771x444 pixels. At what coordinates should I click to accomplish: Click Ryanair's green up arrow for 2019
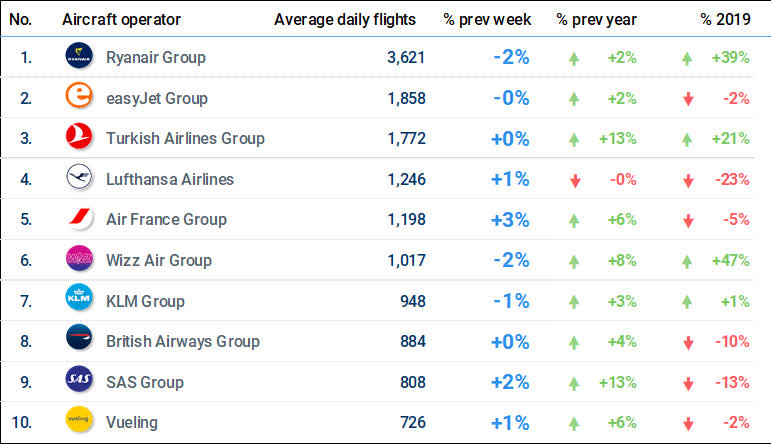[x=687, y=58]
